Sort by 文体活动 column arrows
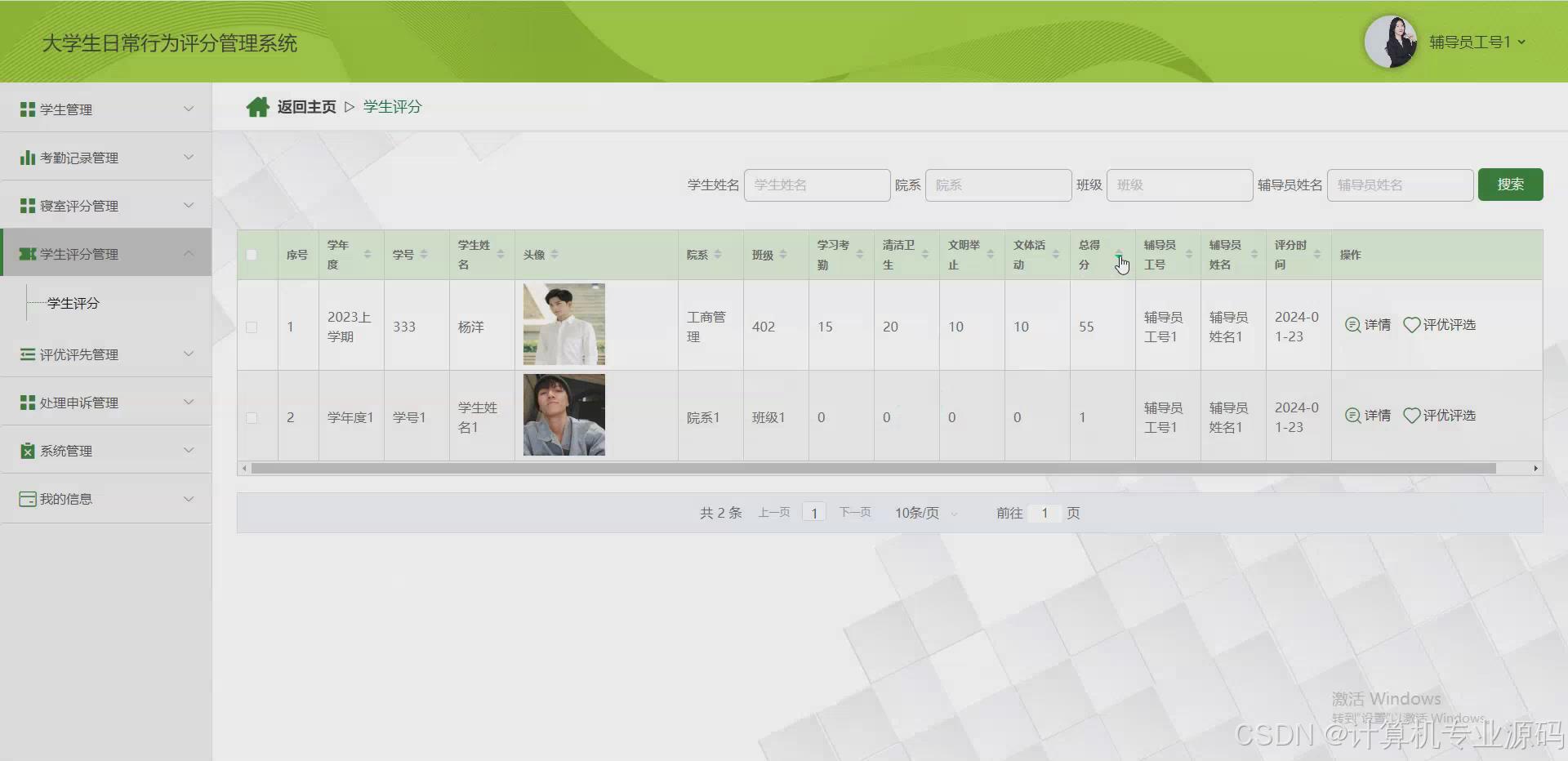The image size is (1568, 761). tap(1056, 255)
